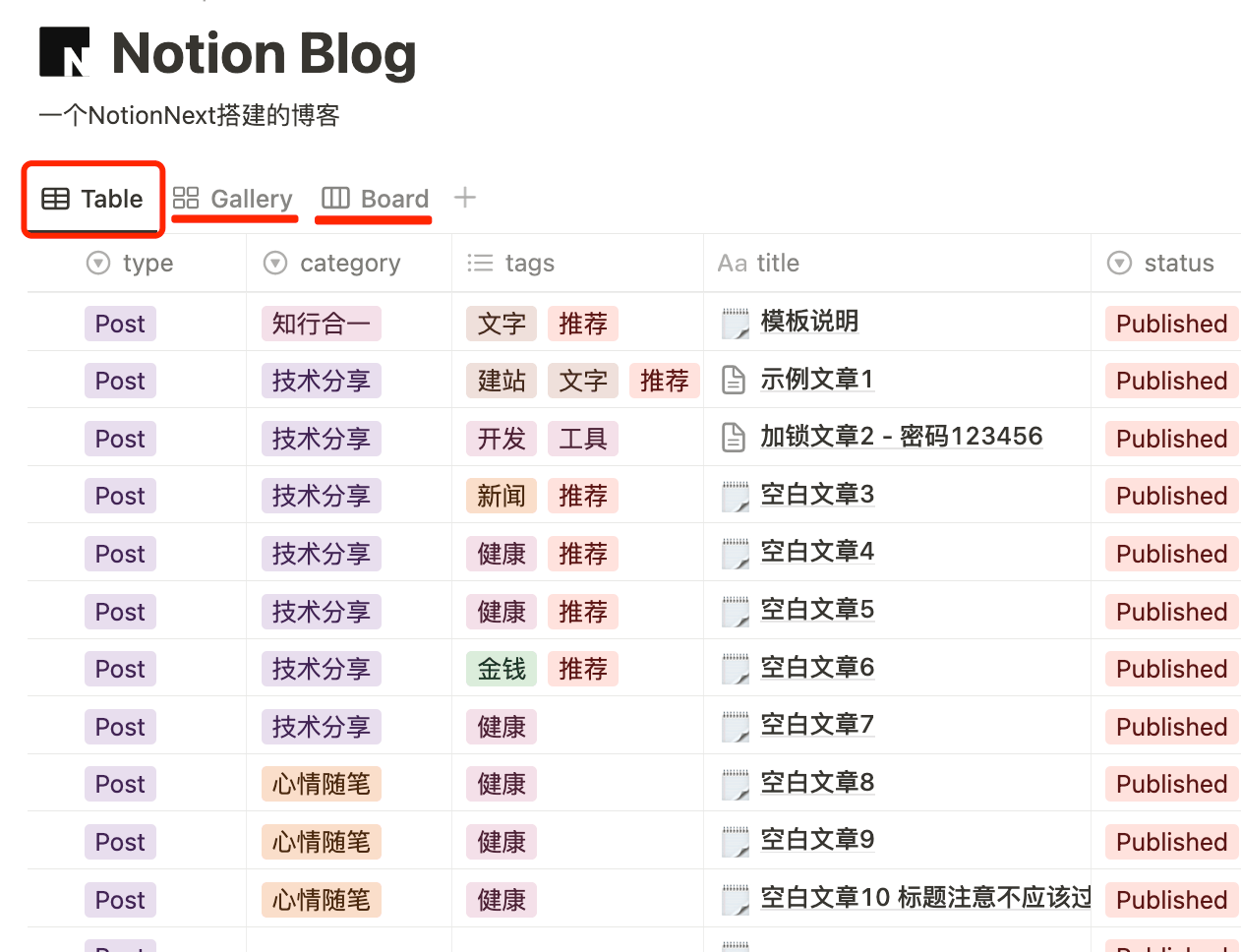Click the notepad icon of 模板说明

736,323
